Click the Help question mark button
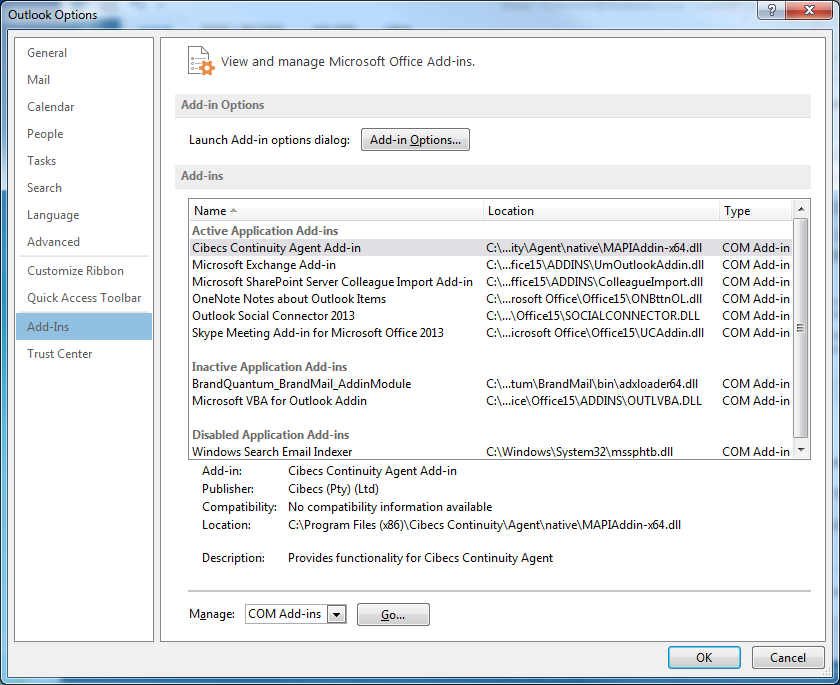 [771, 10]
